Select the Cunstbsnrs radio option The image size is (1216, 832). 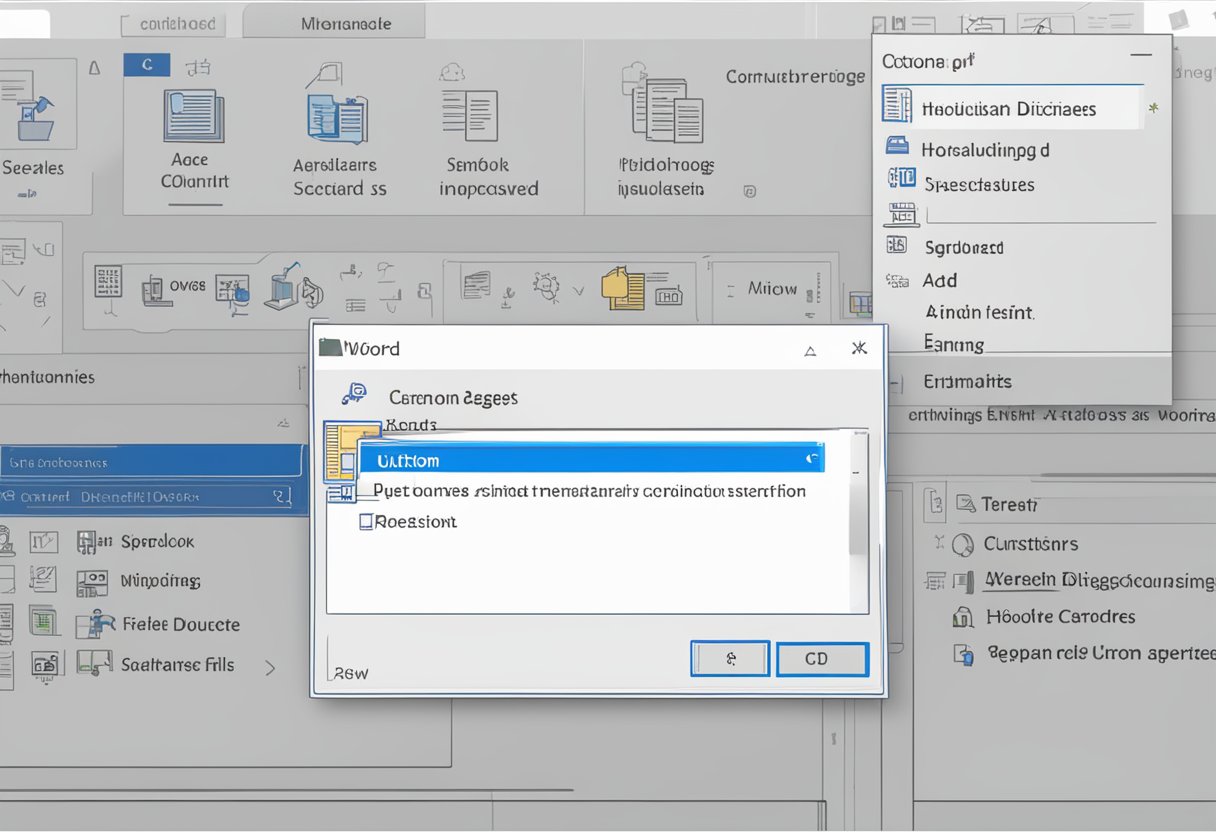pyautogui.click(x=963, y=545)
